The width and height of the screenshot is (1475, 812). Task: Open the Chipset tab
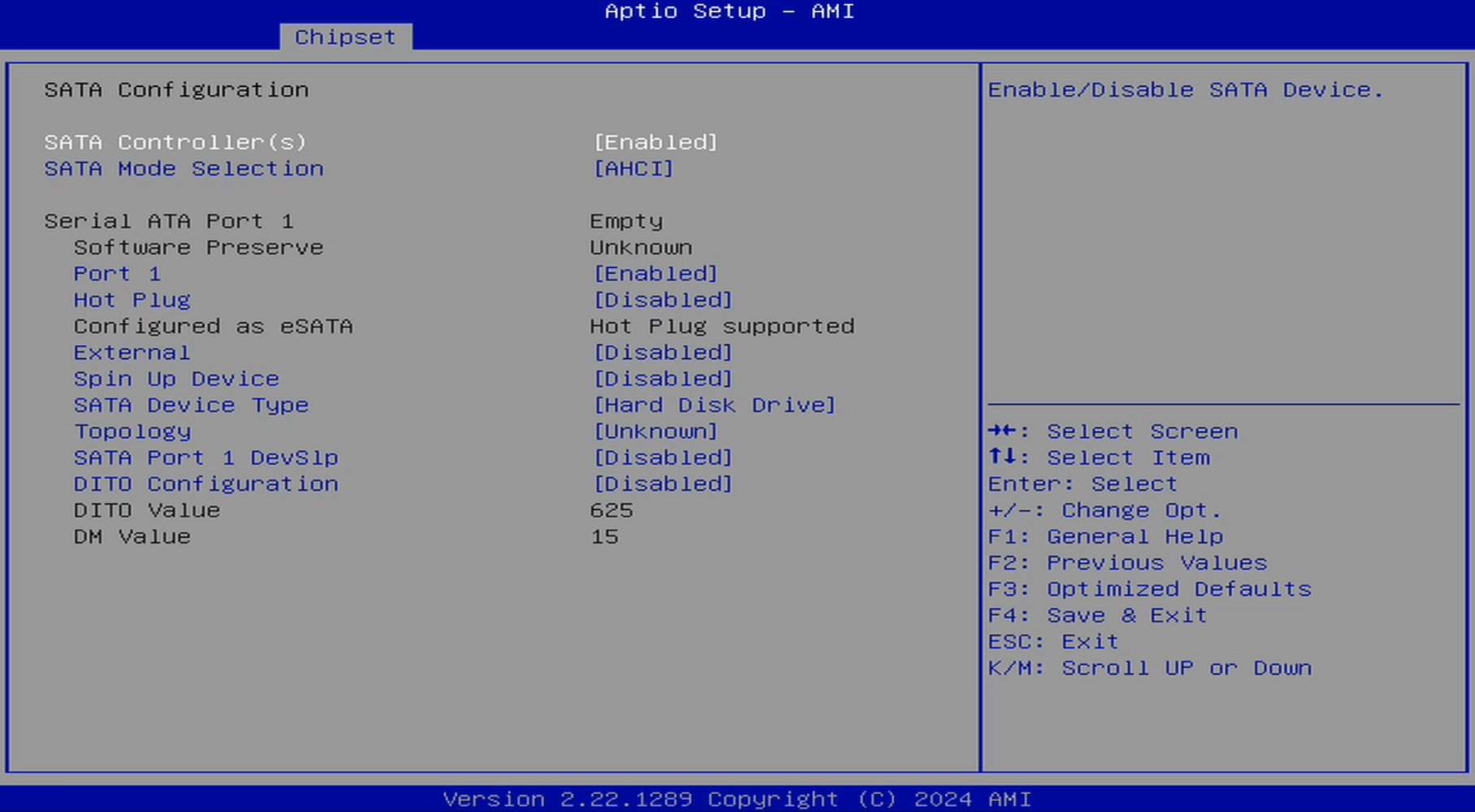point(345,37)
